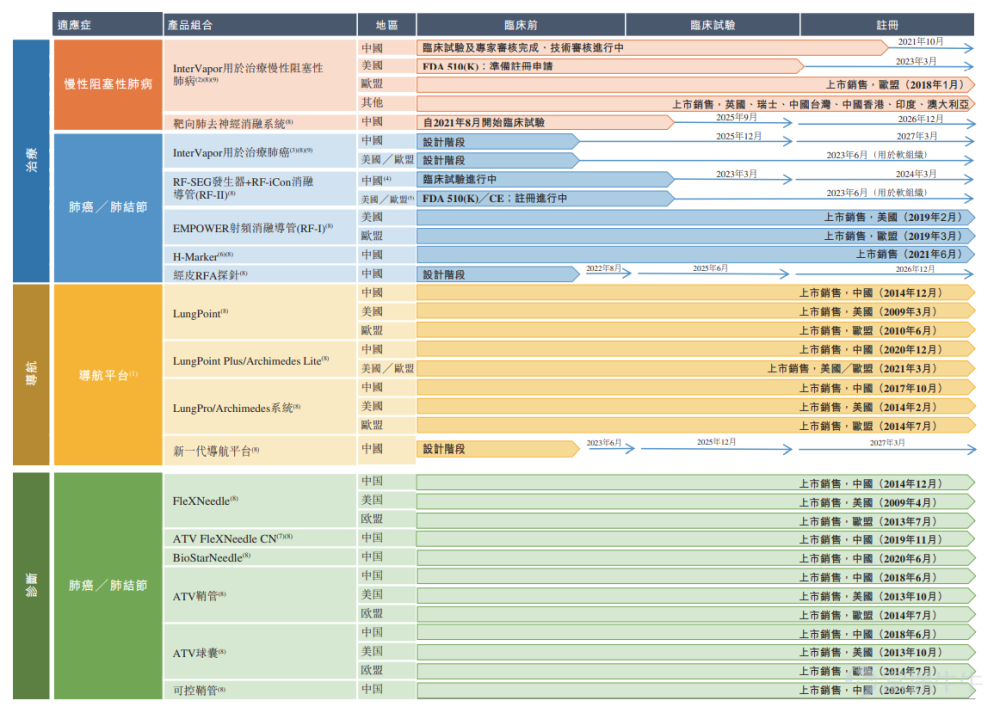This screenshot has height=713, width=1000.
Task: Click the 上市銷售，中國（2020年12月） bar
Action: (x=696, y=349)
